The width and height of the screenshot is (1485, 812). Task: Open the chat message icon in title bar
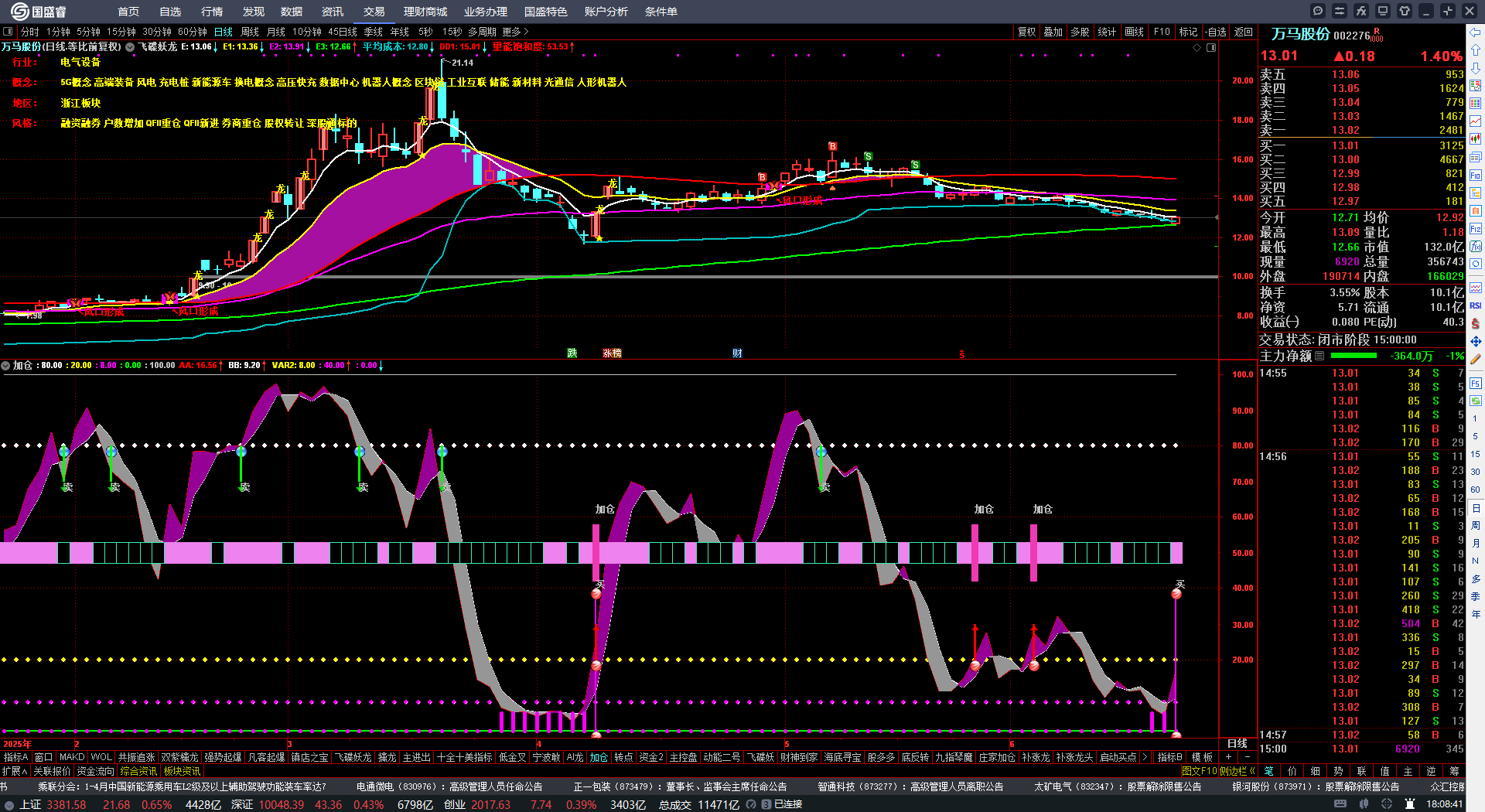[1318, 11]
